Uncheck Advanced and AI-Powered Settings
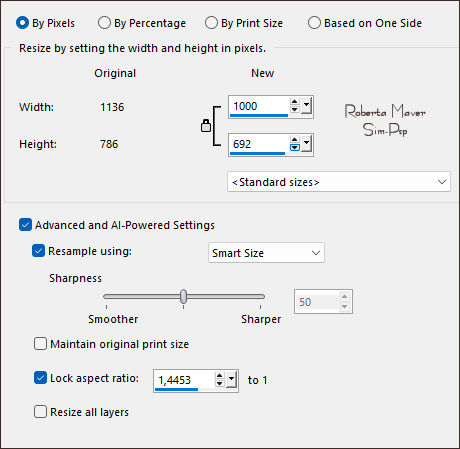The image size is (460, 449). point(25,225)
